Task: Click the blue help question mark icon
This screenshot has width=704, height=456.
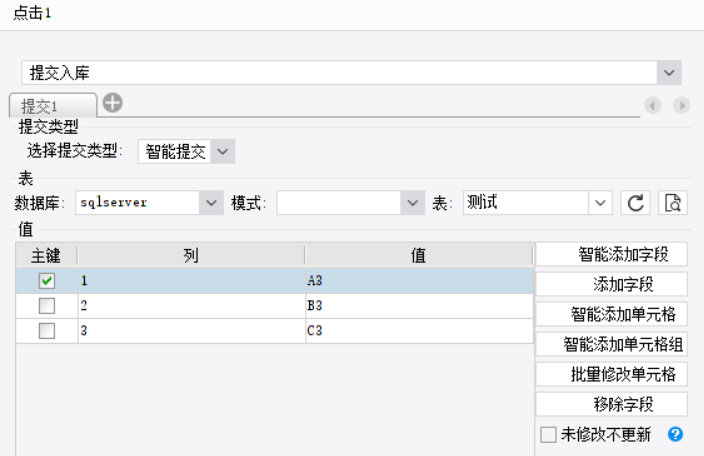Action: 675,434
